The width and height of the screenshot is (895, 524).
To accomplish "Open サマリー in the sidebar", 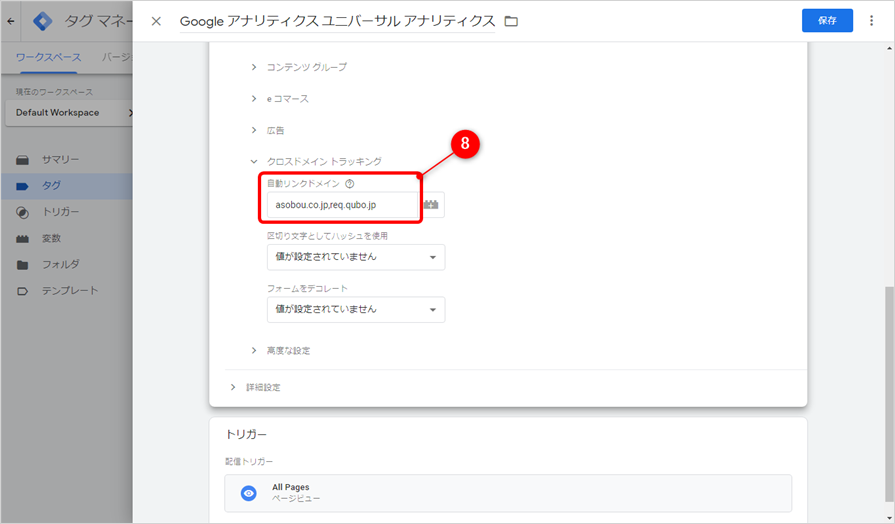I will [60, 160].
